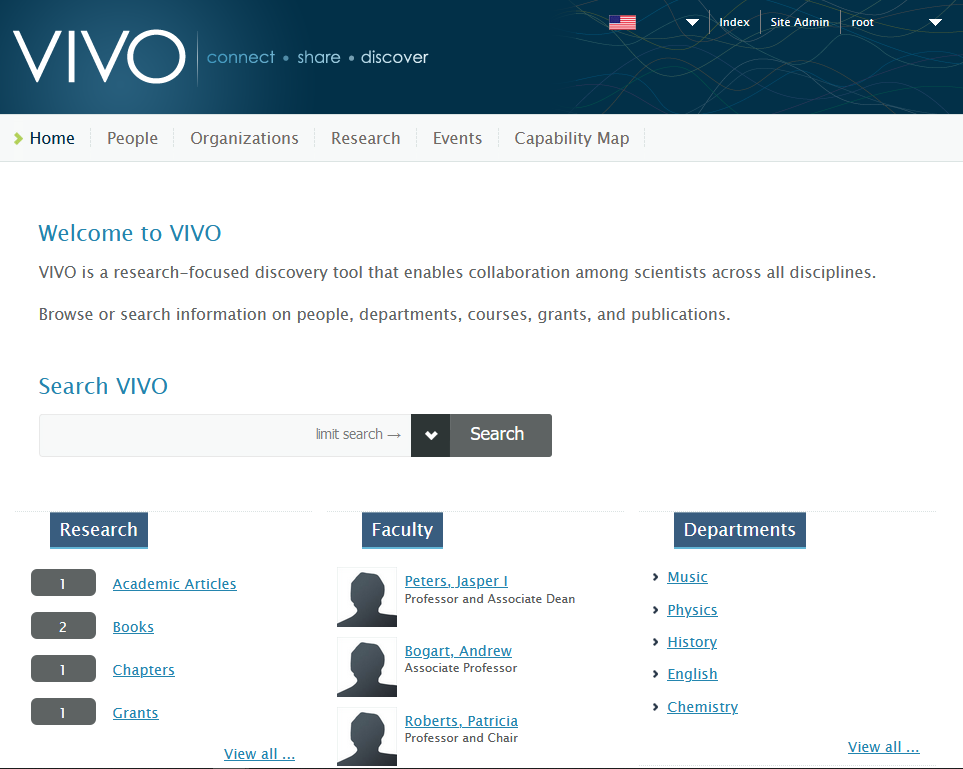Click the profile photo for Bogart, Andrew
The image size is (963, 769).
click(367, 667)
